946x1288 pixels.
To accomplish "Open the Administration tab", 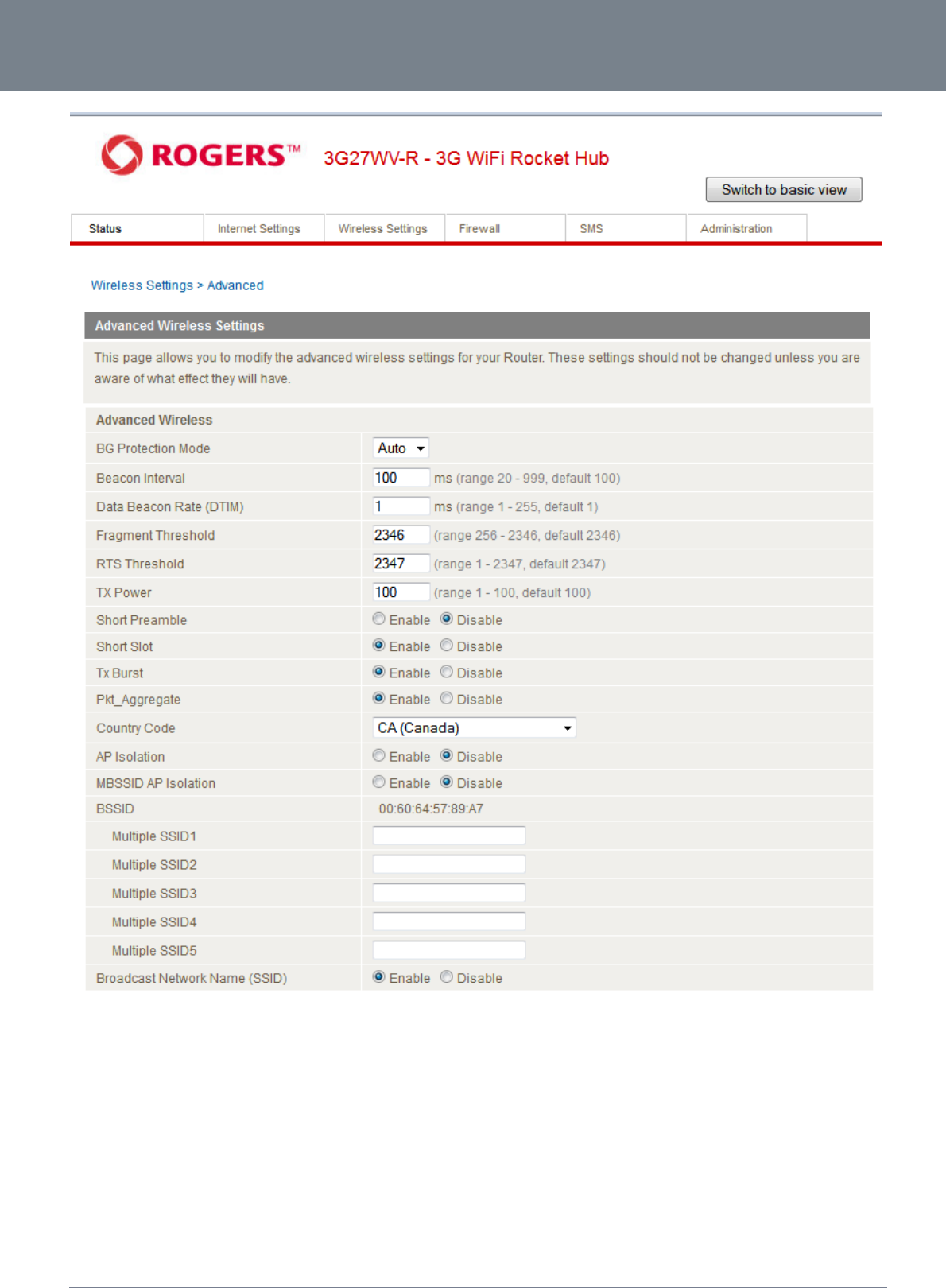I will click(x=746, y=228).
